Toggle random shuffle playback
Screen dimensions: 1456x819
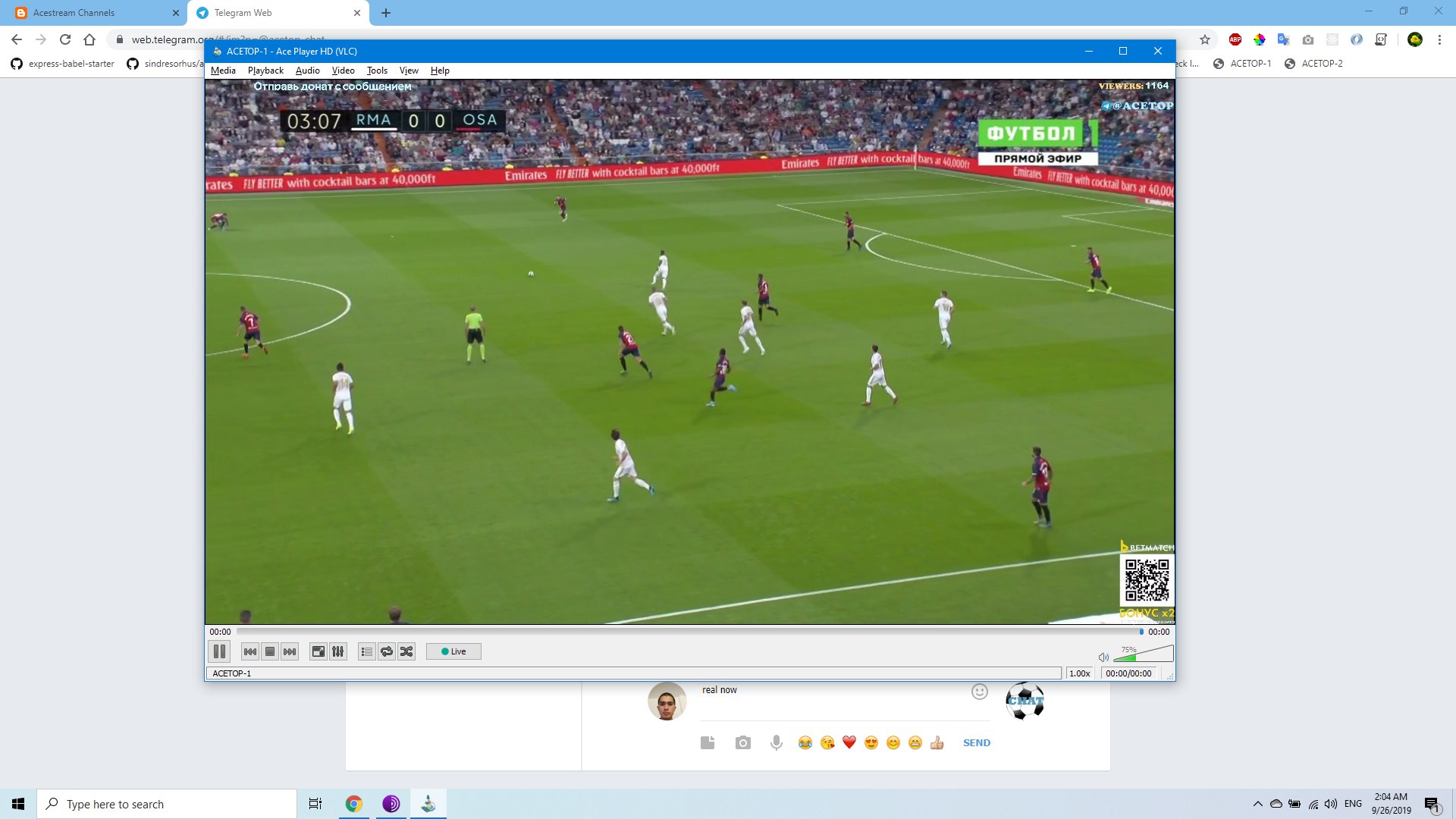[406, 651]
